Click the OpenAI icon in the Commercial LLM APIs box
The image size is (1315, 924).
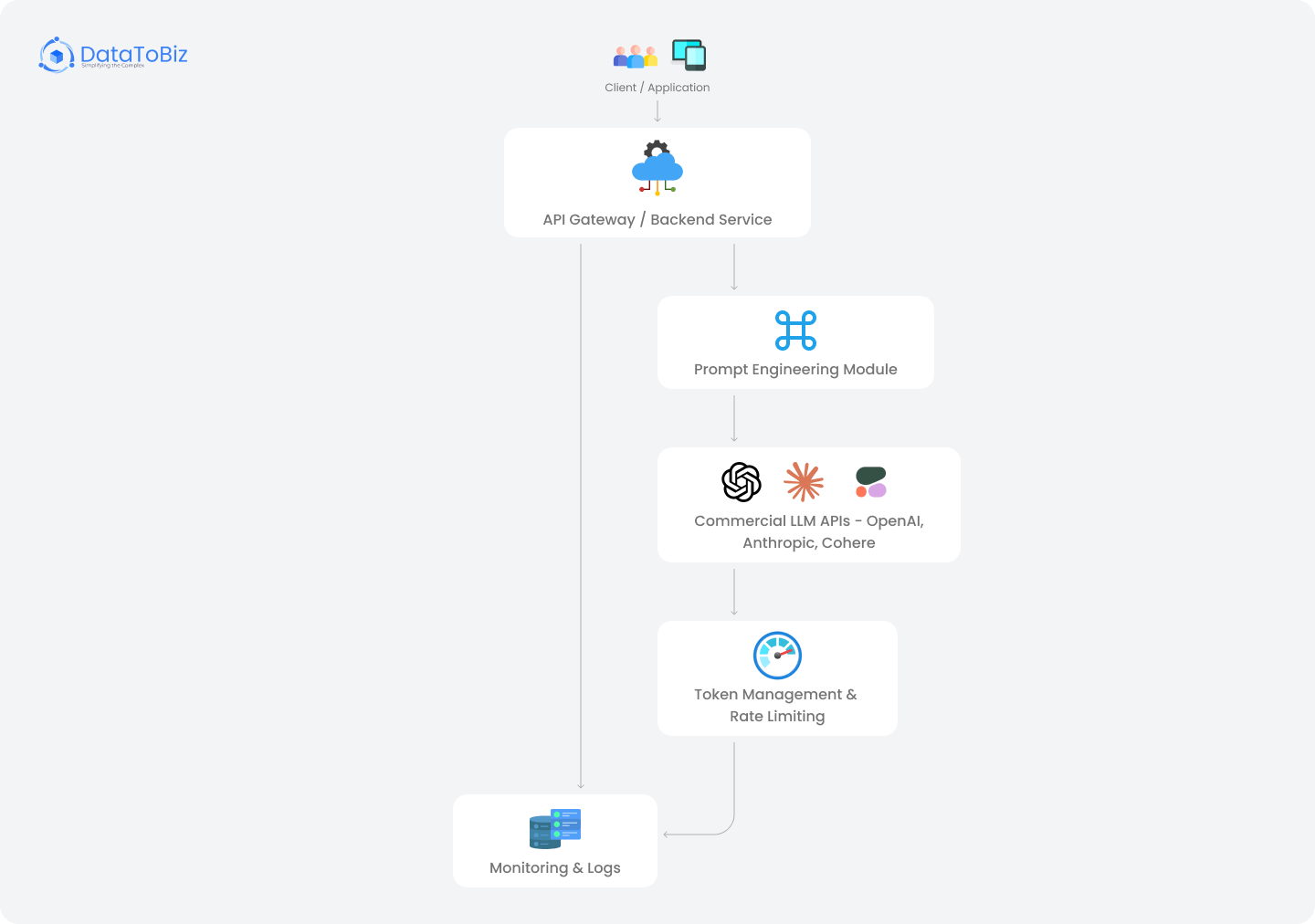(x=741, y=482)
